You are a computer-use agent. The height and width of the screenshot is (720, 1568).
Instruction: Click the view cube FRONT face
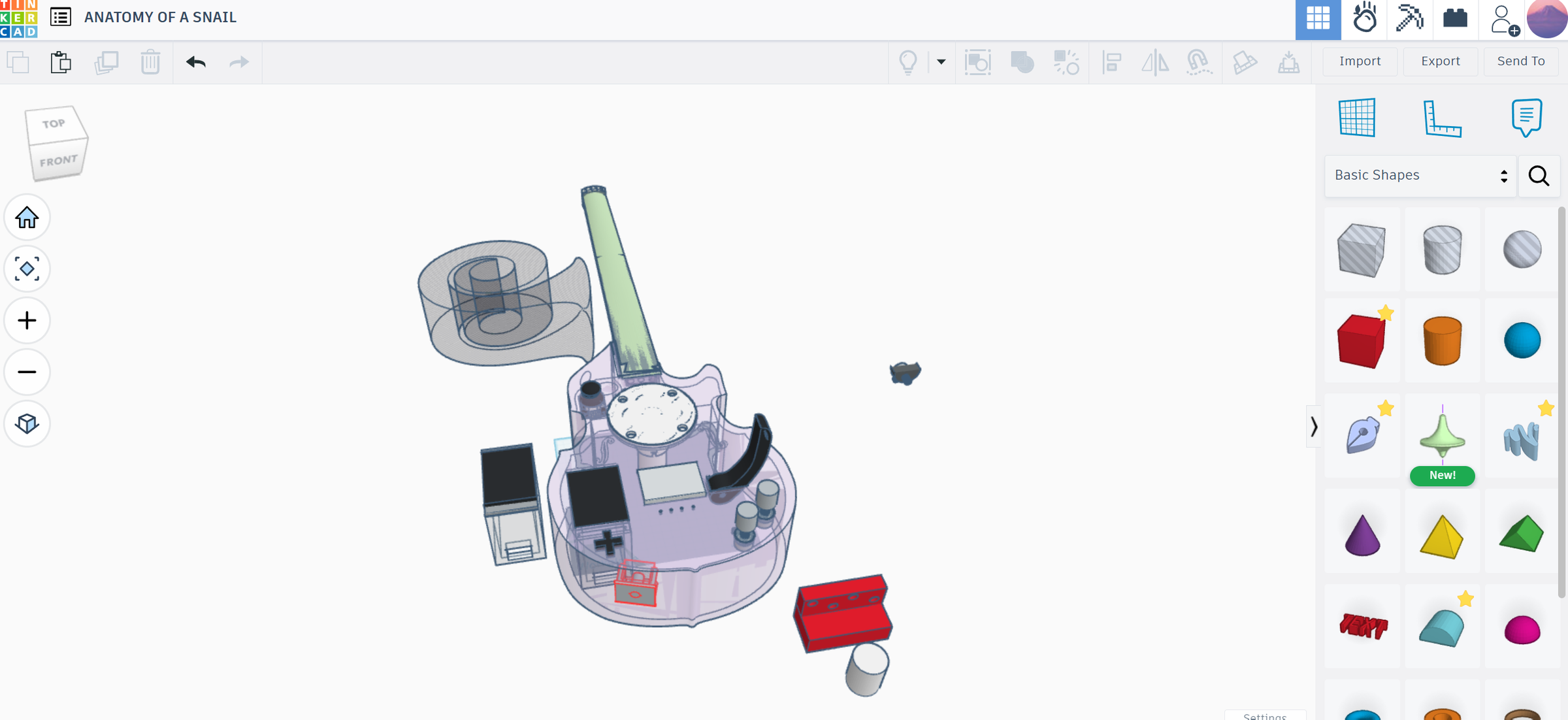(x=59, y=160)
